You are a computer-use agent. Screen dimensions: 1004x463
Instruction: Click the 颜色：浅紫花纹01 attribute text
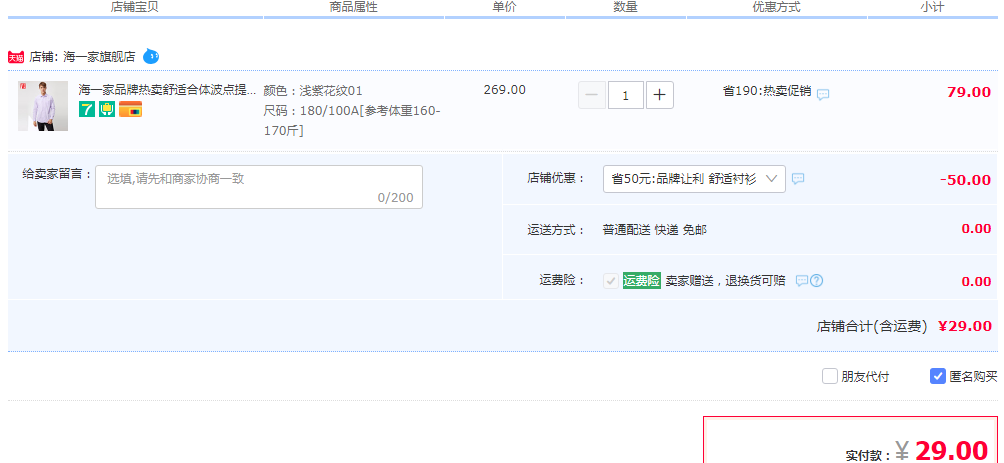(313, 90)
